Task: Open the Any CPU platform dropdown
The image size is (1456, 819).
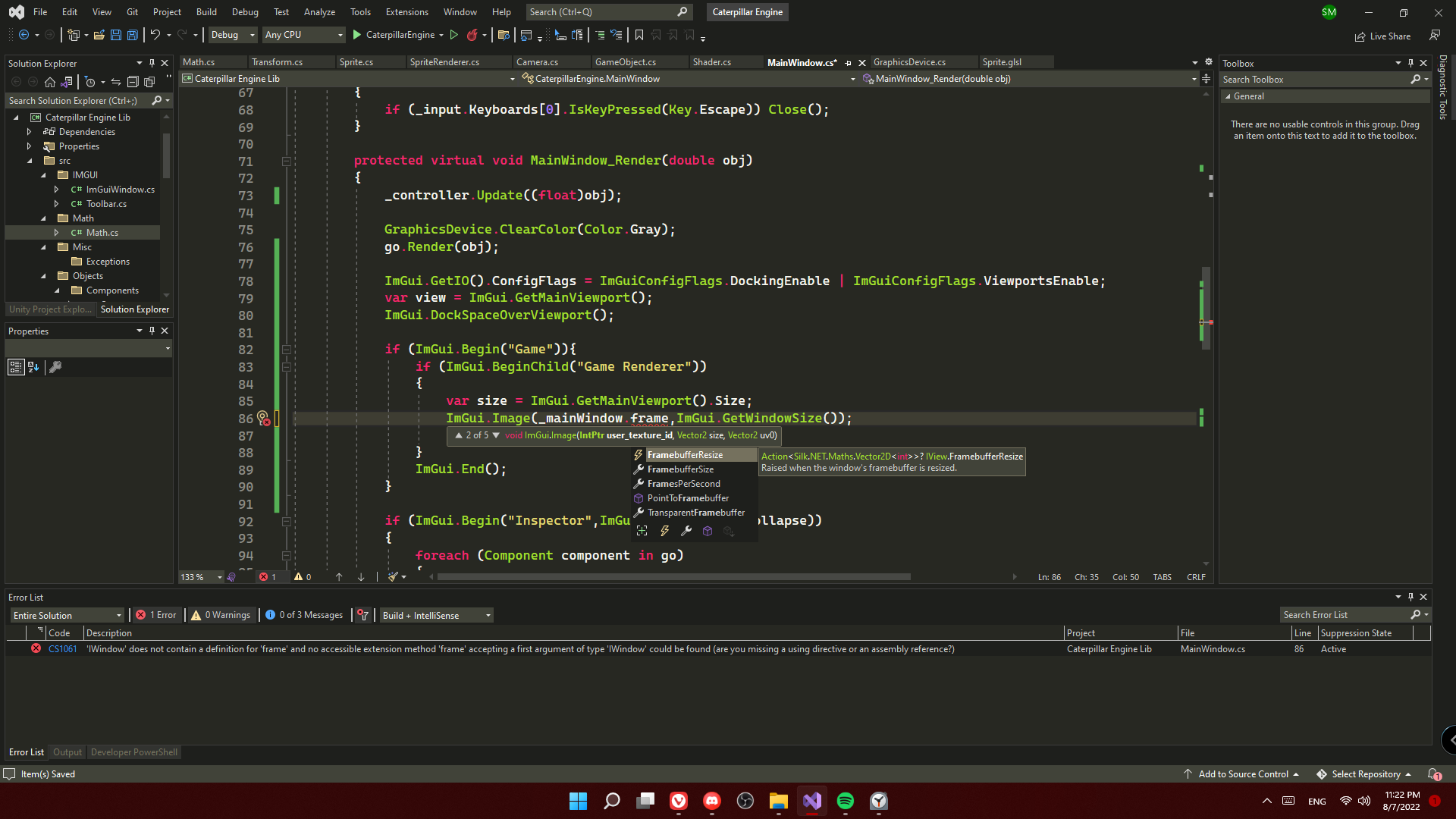Action: point(303,35)
